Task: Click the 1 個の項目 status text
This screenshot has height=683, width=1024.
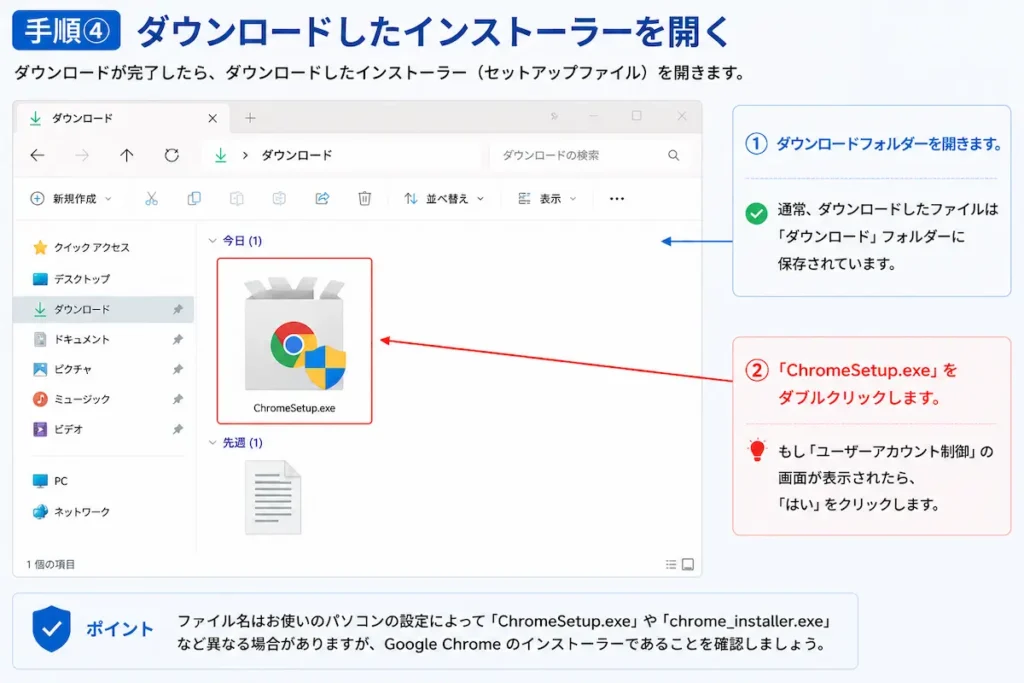Action: coord(50,564)
